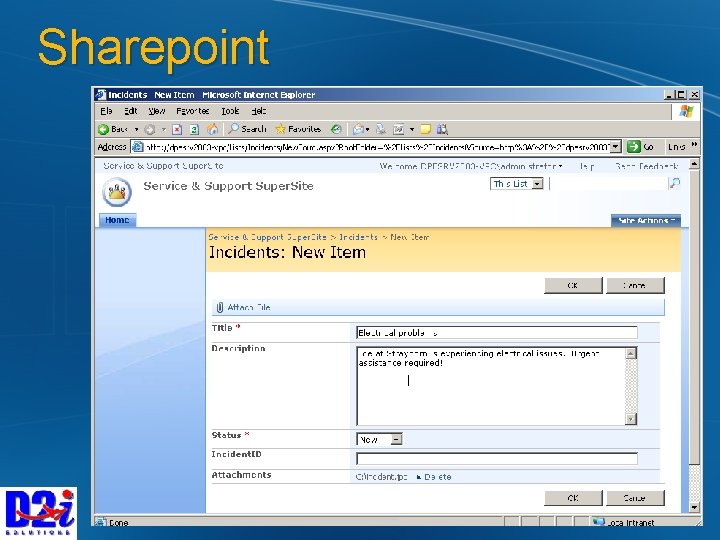Click the Print icon in the toolbar
720x540 pixels.
tap(381, 129)
